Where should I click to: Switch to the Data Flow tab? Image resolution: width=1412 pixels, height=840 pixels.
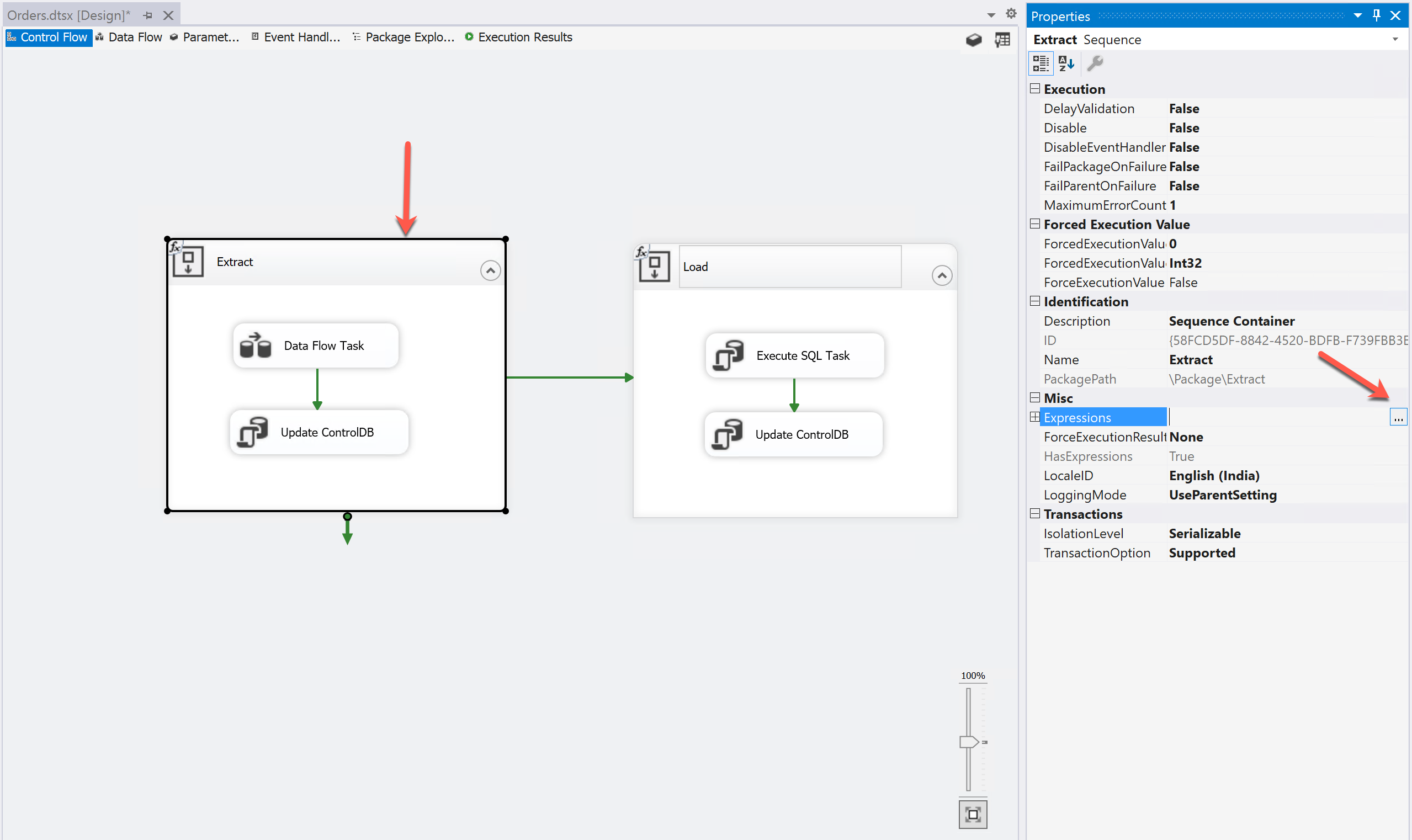129,38
